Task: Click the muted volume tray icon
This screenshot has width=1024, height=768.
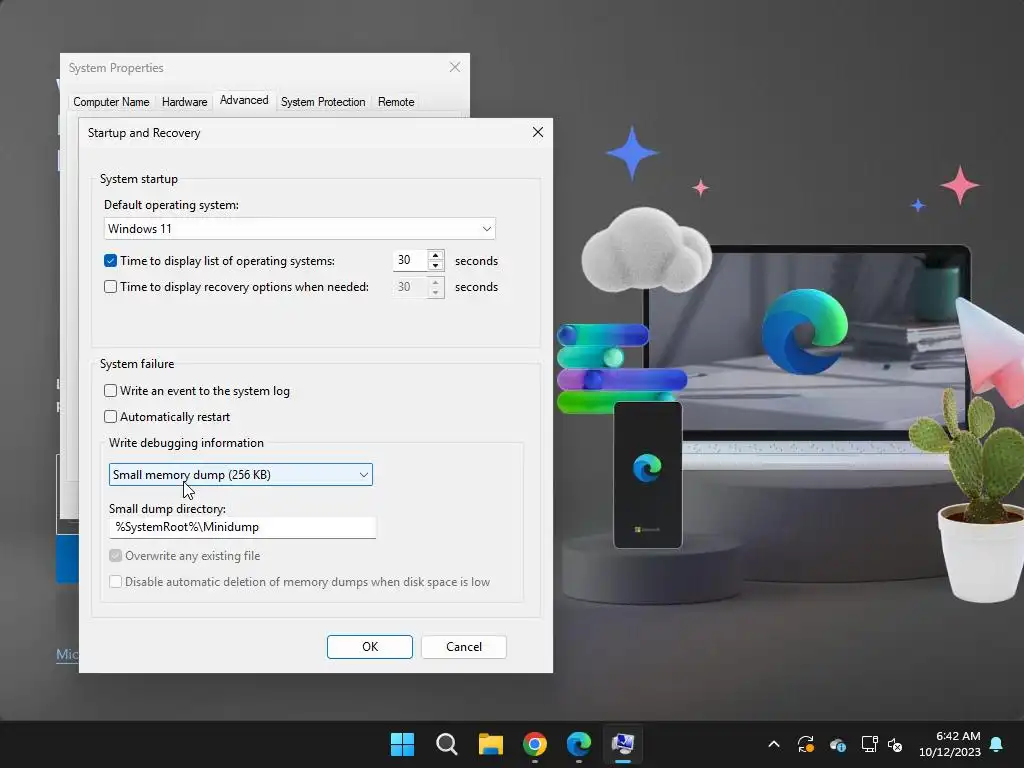Action: coord(895,744)
